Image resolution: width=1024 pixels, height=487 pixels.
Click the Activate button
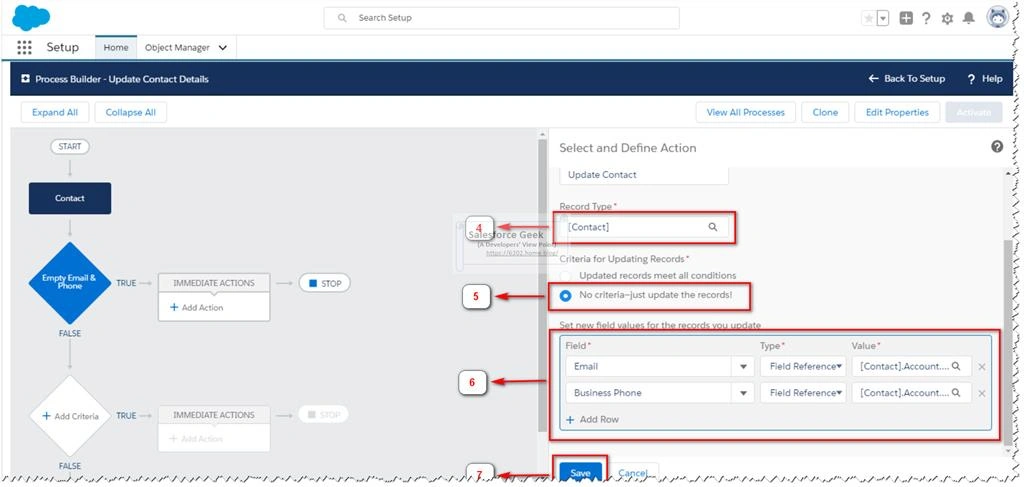(x=974, y=112)
